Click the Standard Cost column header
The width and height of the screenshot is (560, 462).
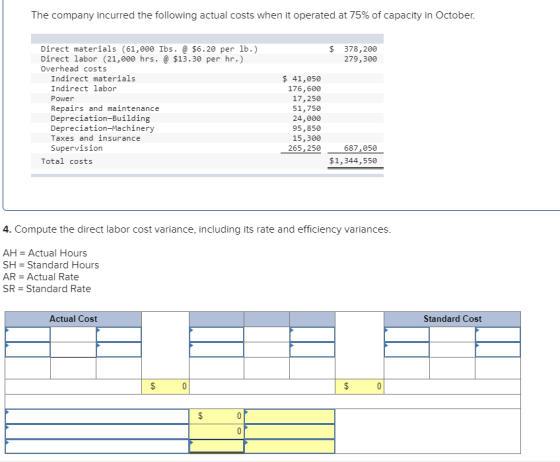(x=452, y=319)
